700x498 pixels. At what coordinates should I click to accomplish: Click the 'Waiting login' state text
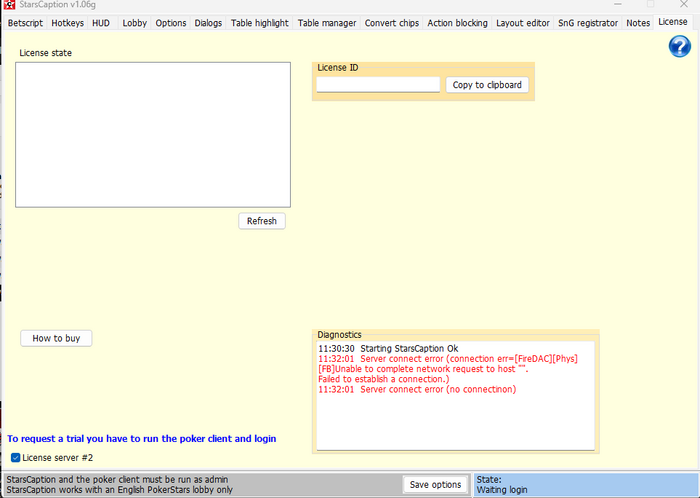[x=502, y=490]
